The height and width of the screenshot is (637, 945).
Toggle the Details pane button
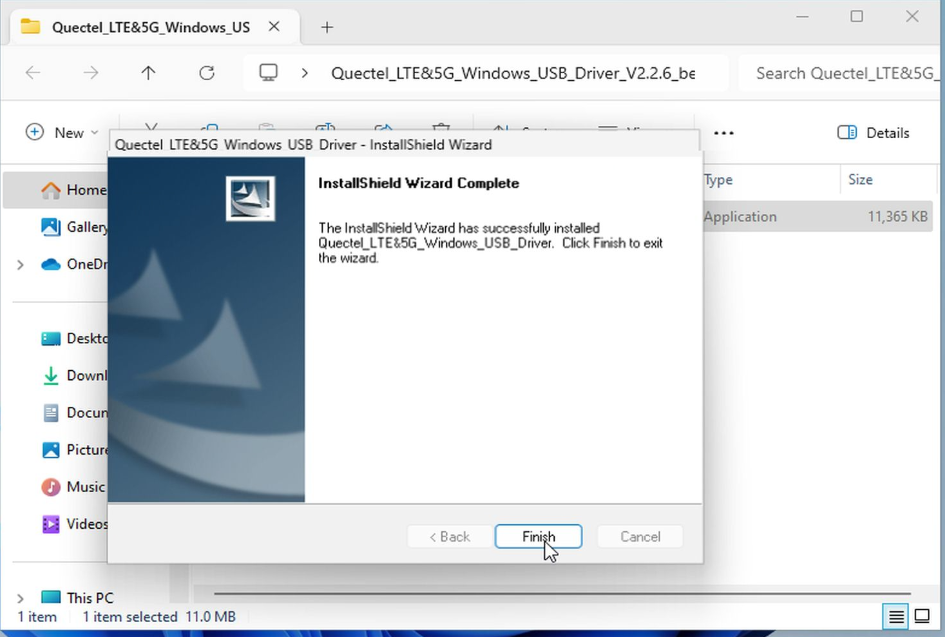(x=873, y=133)
